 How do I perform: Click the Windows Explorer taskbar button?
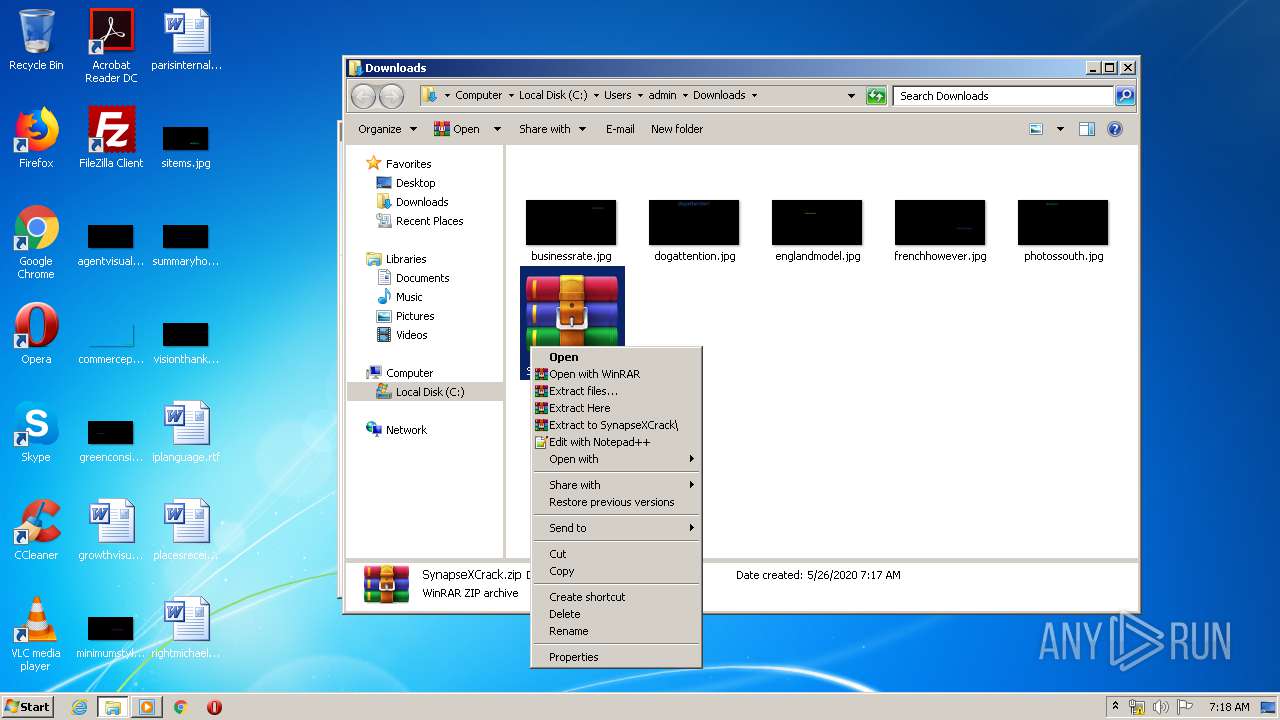point(112,707)
